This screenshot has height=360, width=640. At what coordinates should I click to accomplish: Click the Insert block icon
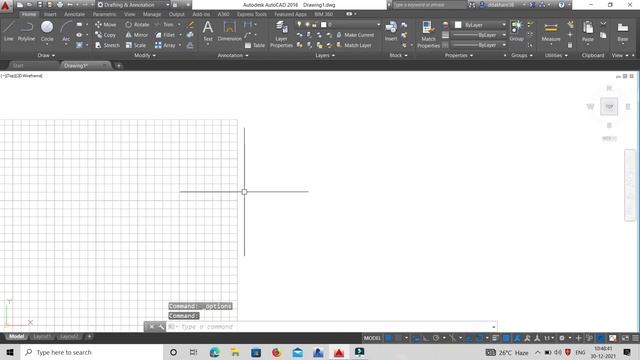pos(391,31)
